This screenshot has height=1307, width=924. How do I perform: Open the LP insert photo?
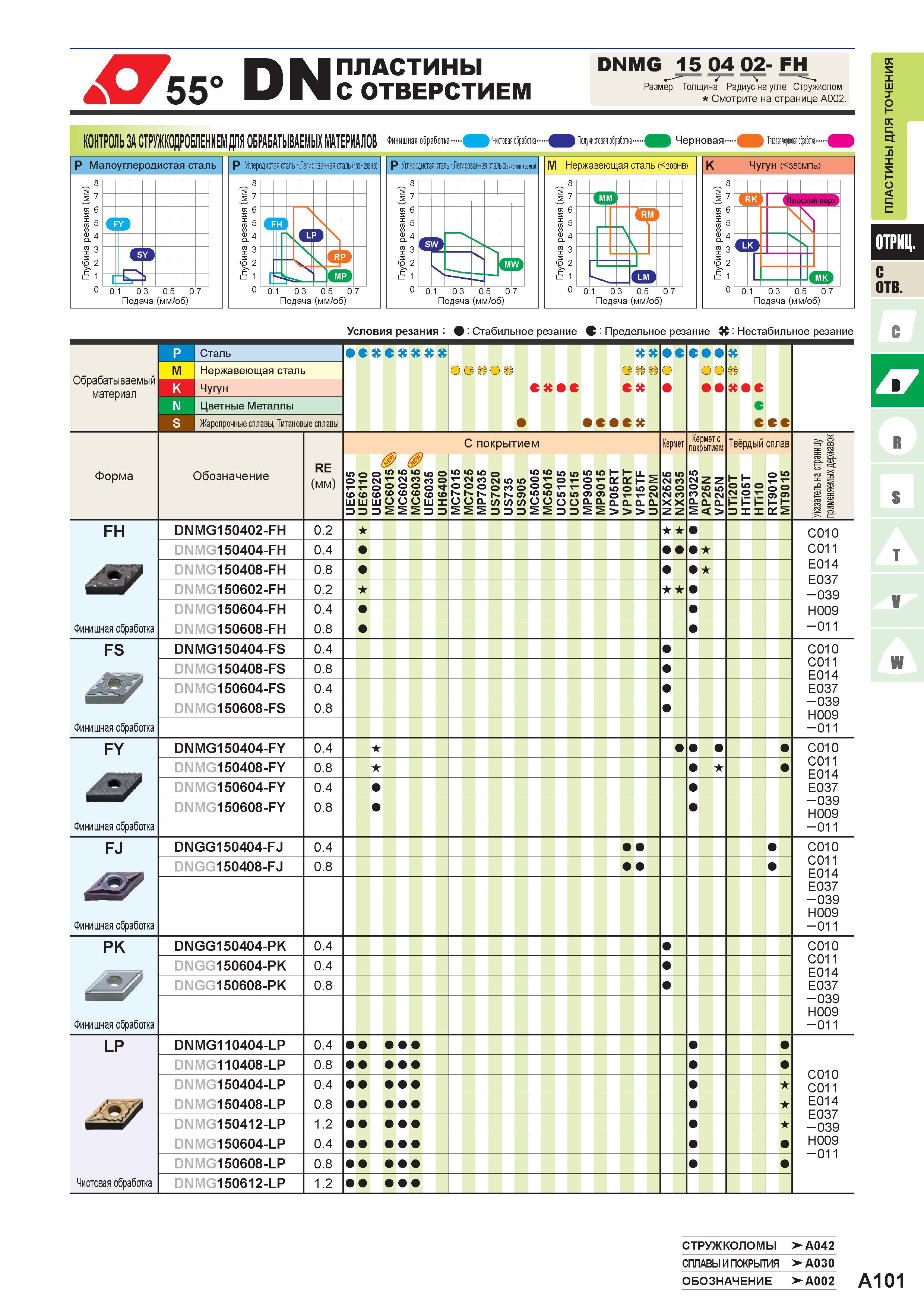pyautogui.click(x=114, y=1115)
